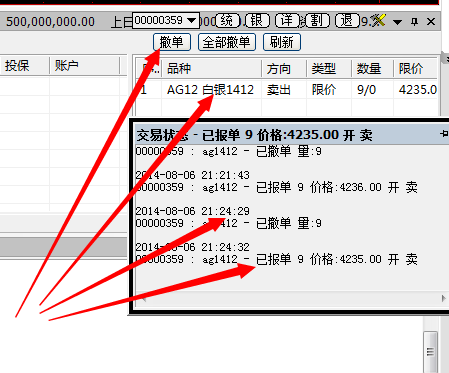Sort by 限价 column header
The width and height of the screenshot is (449, 373).
tap(415, 69)
